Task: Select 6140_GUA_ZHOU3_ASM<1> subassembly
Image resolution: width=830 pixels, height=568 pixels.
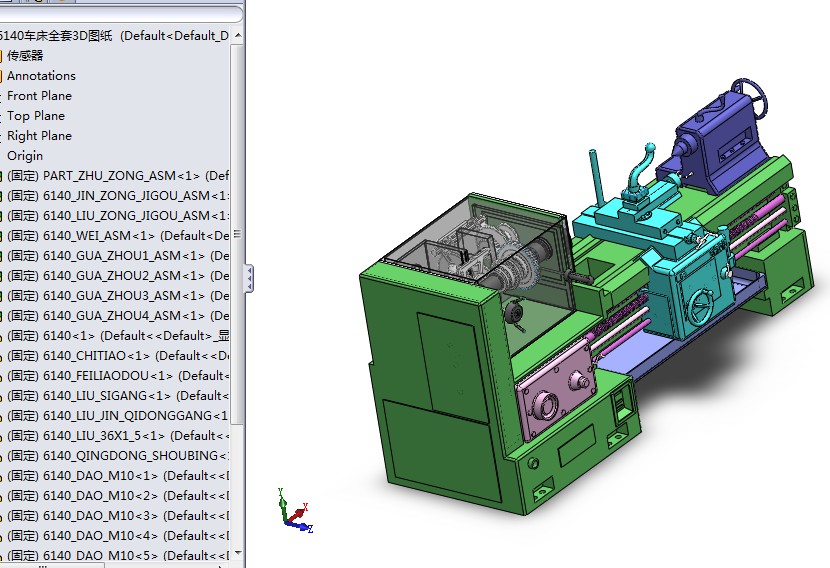Action: click(120, 295)
